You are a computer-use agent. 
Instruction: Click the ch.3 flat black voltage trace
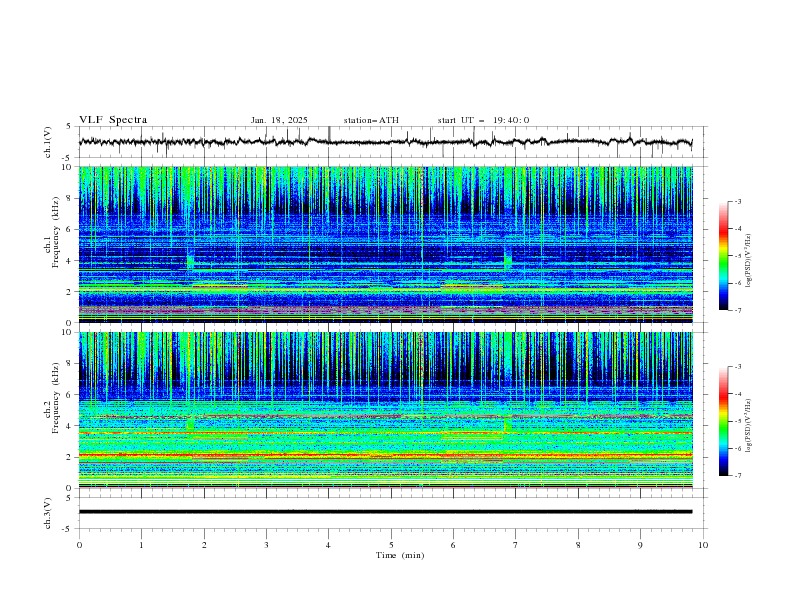click(385, 512)
